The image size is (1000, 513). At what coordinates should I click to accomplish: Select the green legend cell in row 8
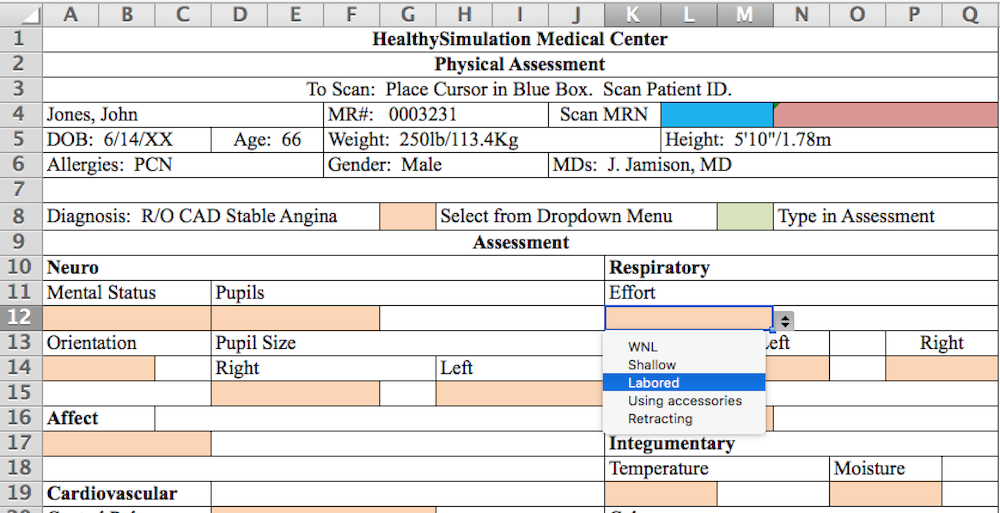(745, 217)
